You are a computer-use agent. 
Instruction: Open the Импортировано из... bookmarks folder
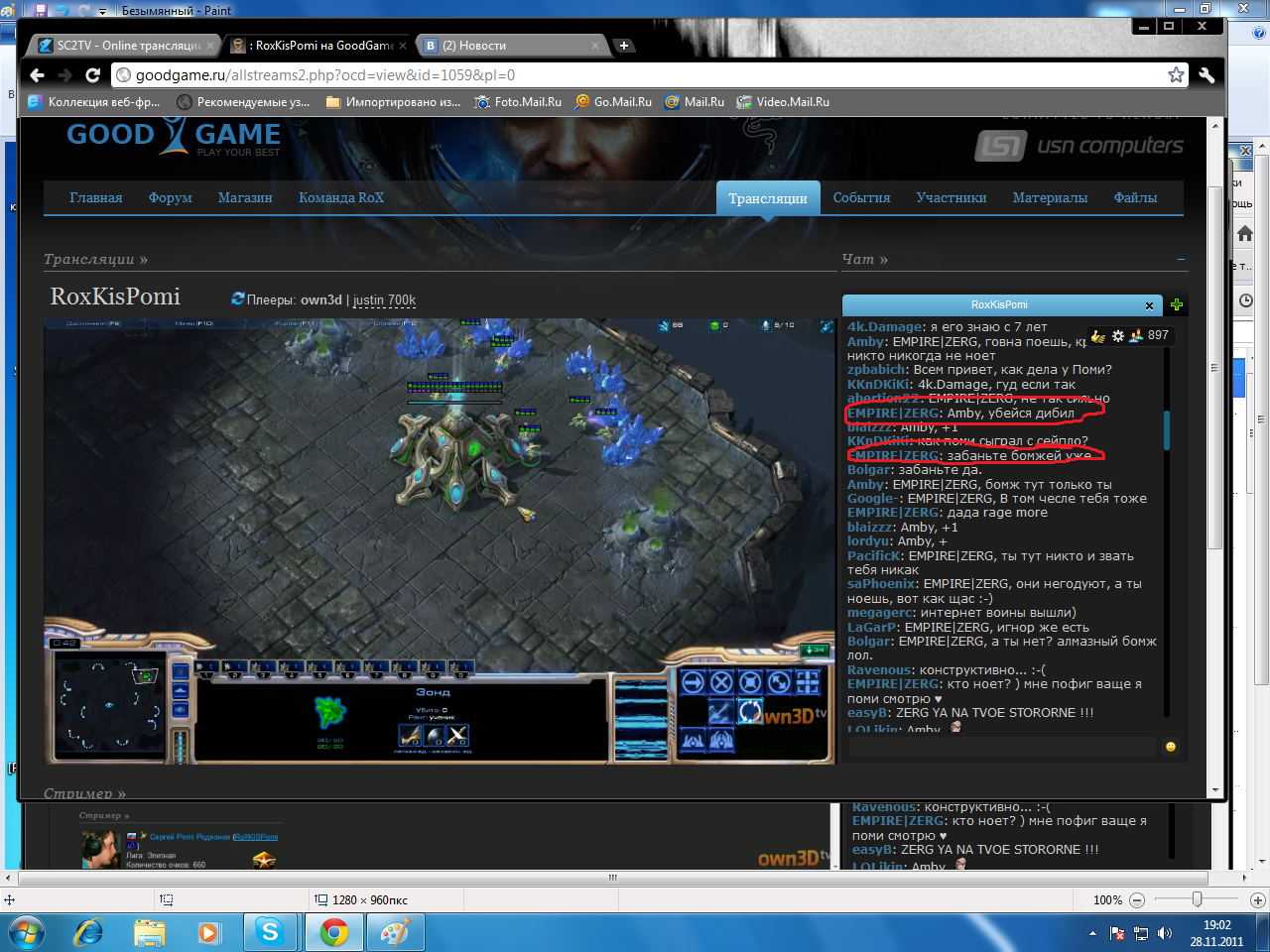[393, 102]
